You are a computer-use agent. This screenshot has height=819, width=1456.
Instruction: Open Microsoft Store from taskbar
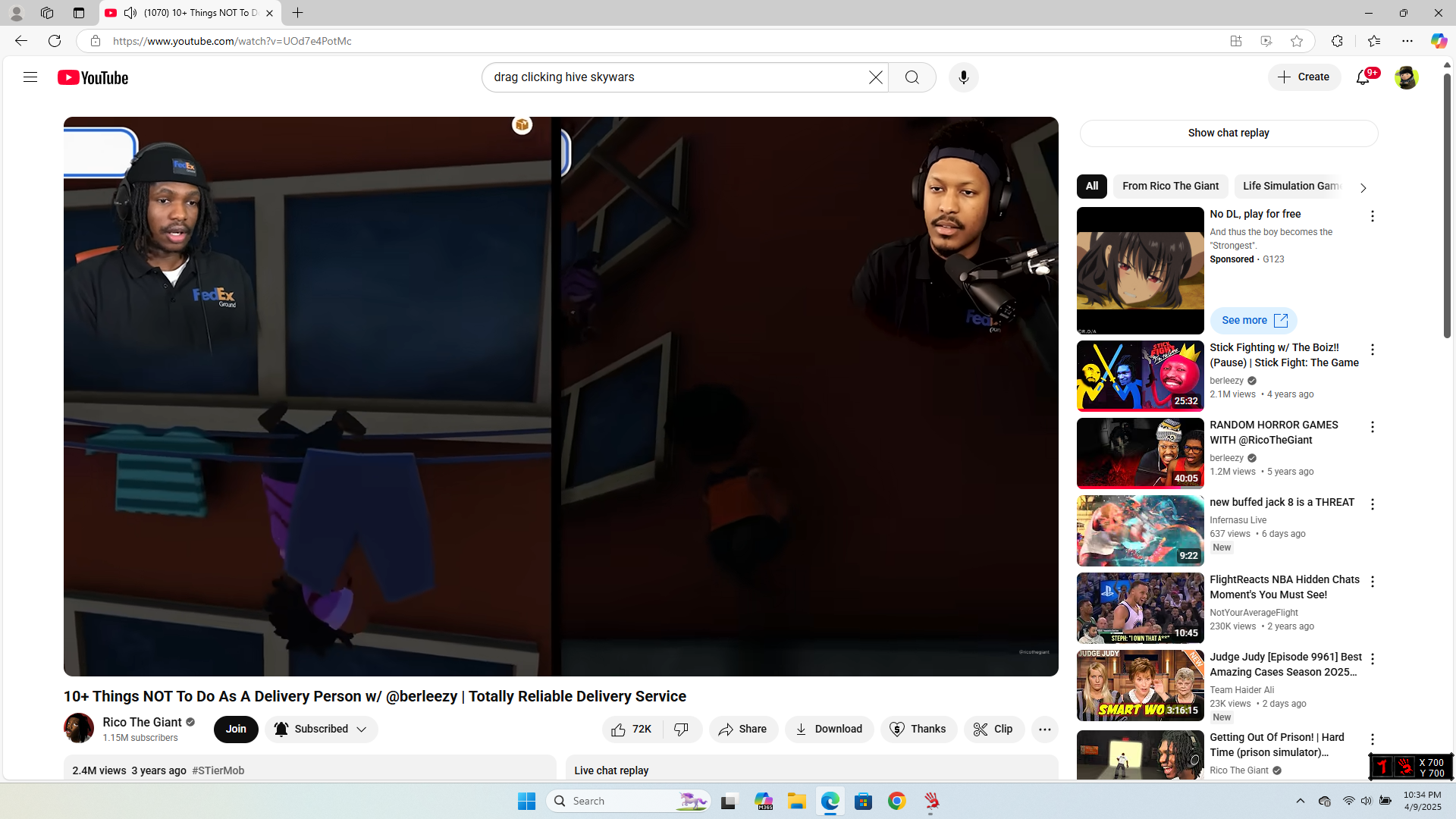864,801
